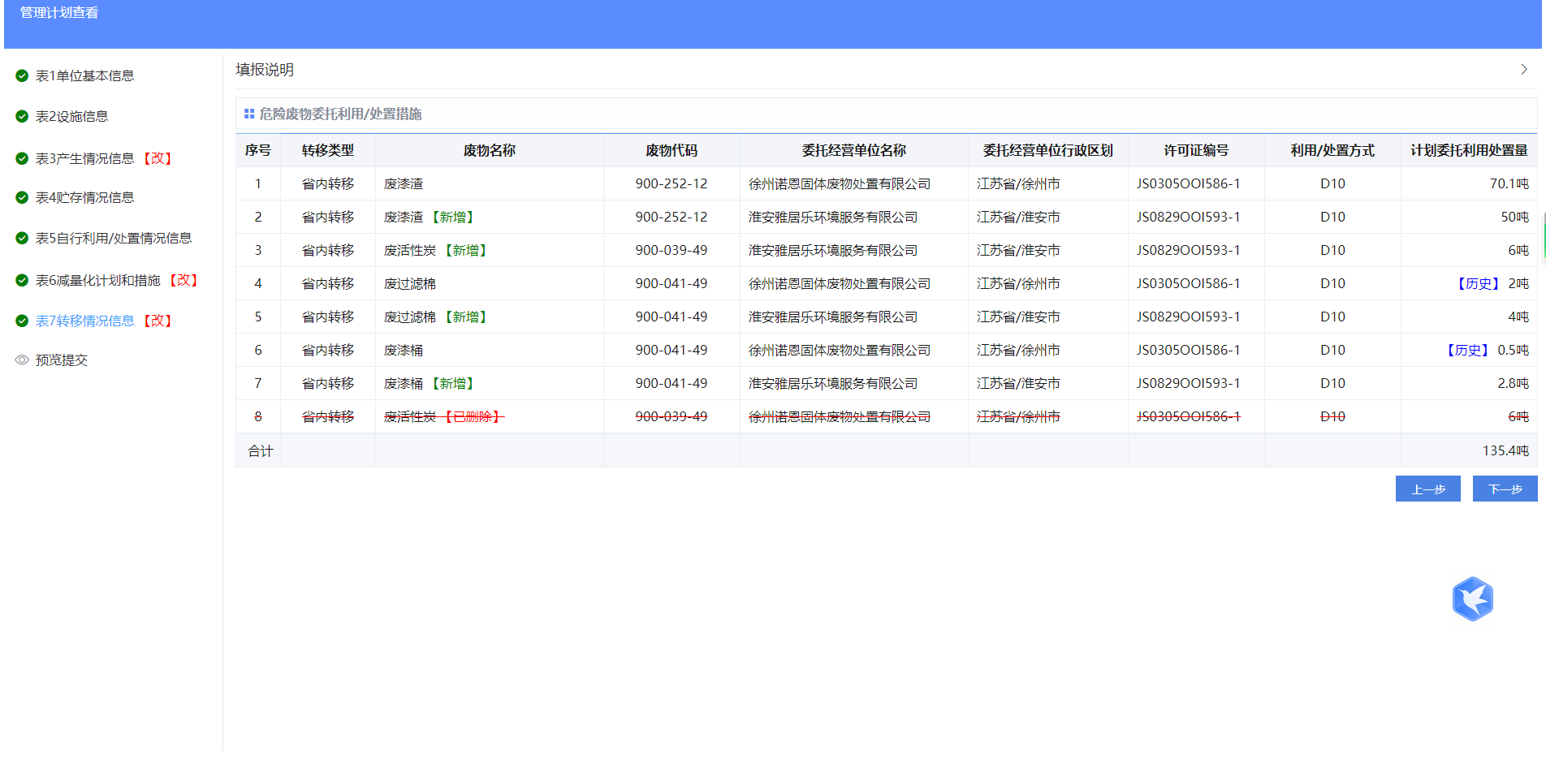The image size is (1546, 784).
Task: Click the 计划委托利用处置量 column header
Action: pos(1469,150)
